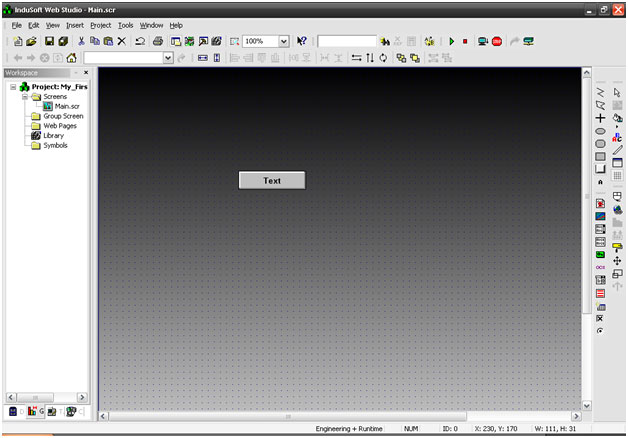Viewport: 628px width, 438px height.
Task: Select Main.scr in the workspace tree
Action: [x=67, y=106]
